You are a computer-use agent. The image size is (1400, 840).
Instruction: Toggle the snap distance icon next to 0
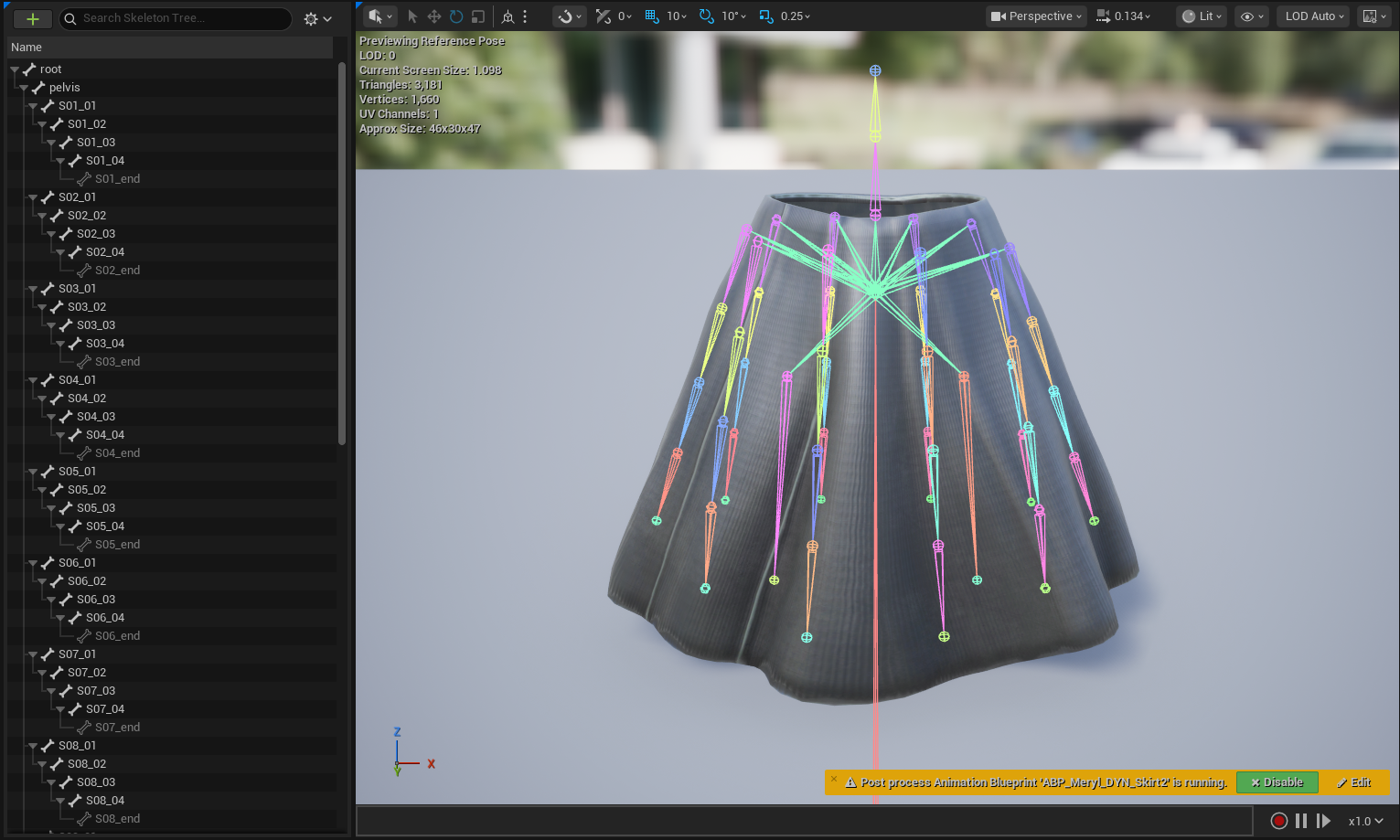click(604, 16)
